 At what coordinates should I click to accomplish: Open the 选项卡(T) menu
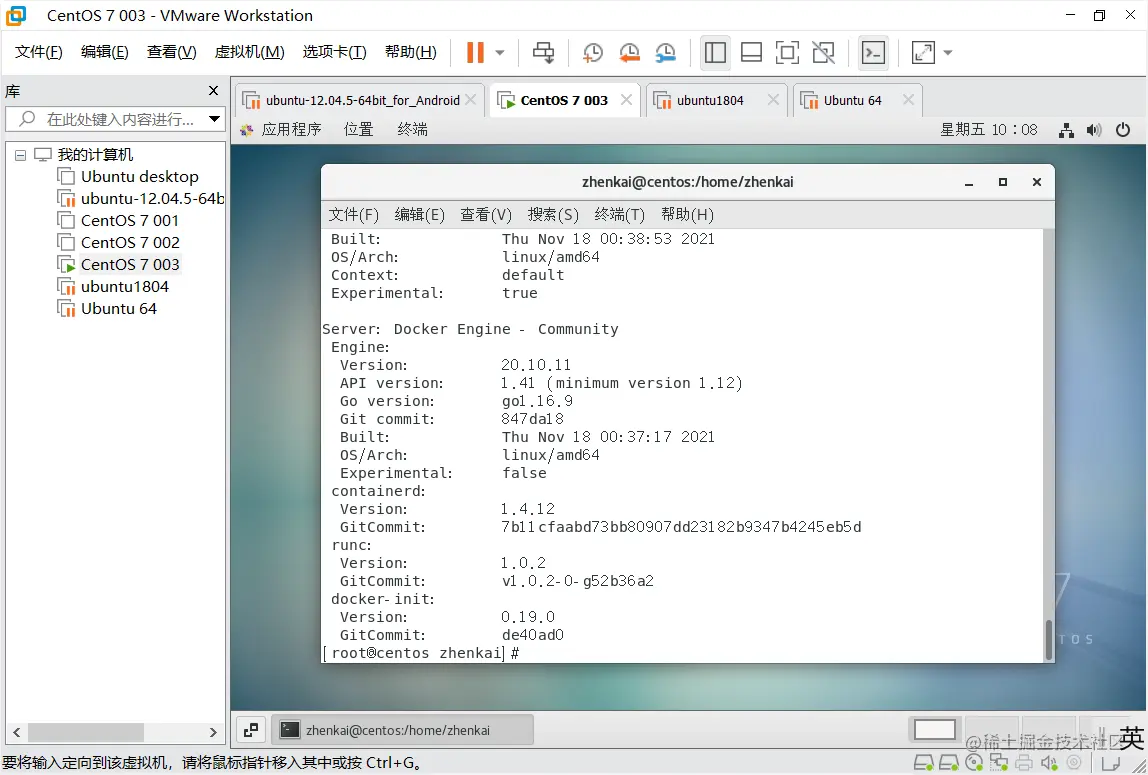pos(335,52)
